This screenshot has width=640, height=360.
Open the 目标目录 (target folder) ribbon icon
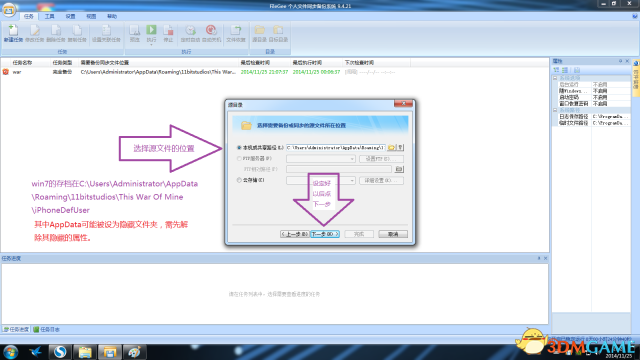coord(278,33)
